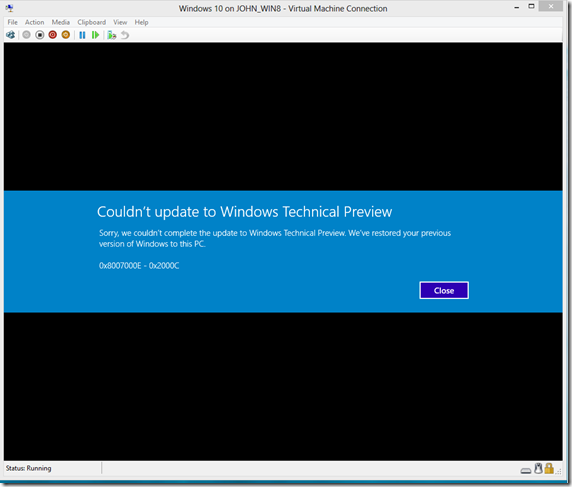Create a checkpoint of the VM
The width and height of the screenshot is (572, 487).
coord(112,35)
